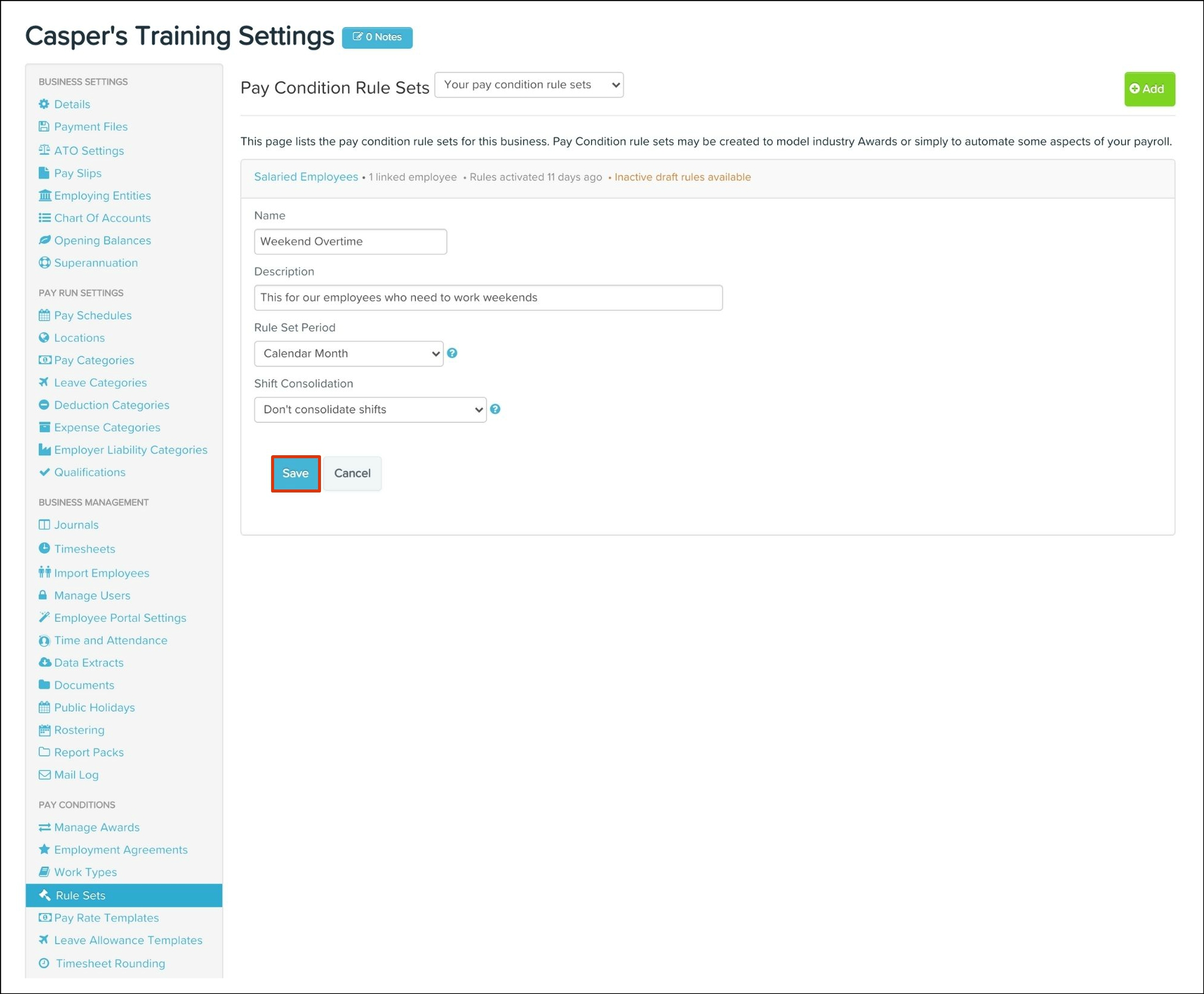
Task: Click the Data Extracts cloud icon
Action: tap(44, 662)
